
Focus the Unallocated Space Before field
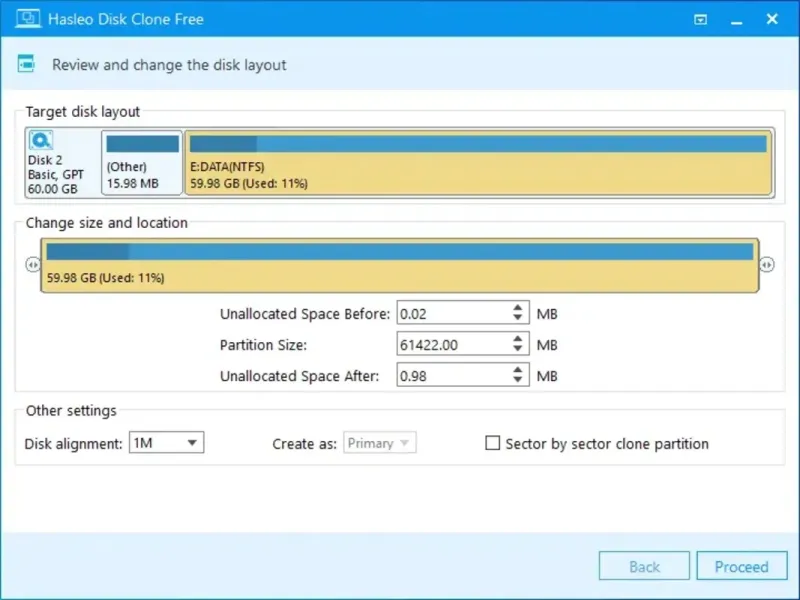pyautogui.click(x=452, y=314)
